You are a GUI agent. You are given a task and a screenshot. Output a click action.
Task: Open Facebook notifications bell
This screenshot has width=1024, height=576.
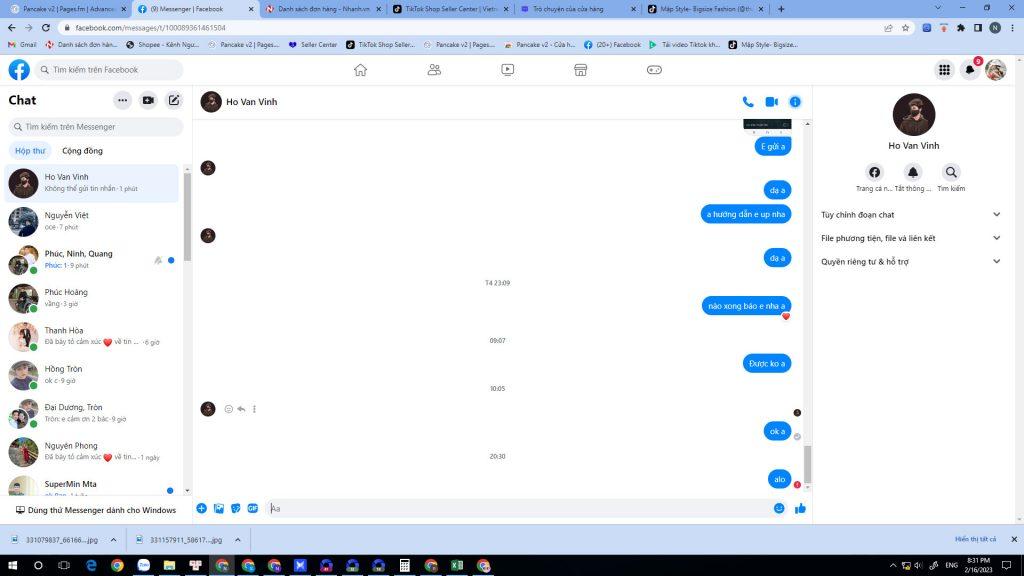click(x=969, y=70)
